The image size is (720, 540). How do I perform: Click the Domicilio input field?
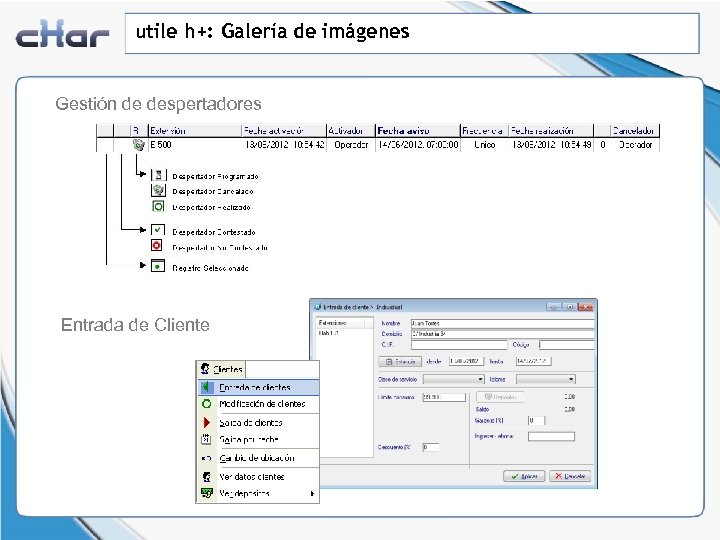pyautogui.click(x=502, y=334)
